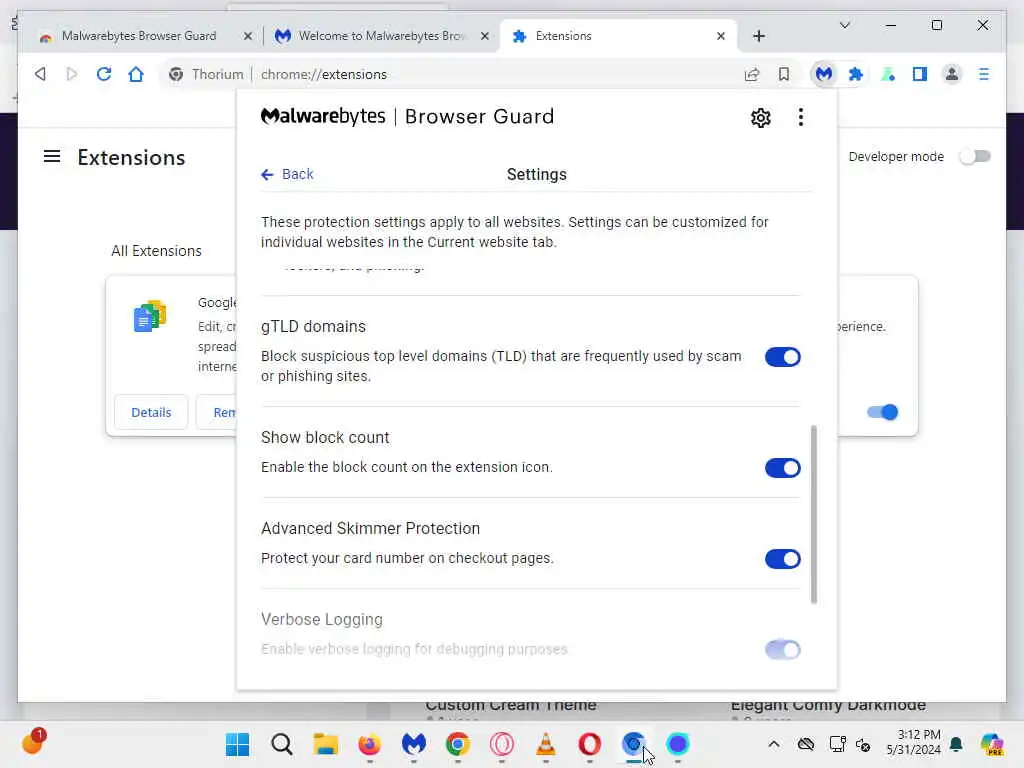Image resolution: width=1024 pixels, height=768 pixels.
Task: Open Malwarebytes app from taskbar
Action: pos(413,744)
